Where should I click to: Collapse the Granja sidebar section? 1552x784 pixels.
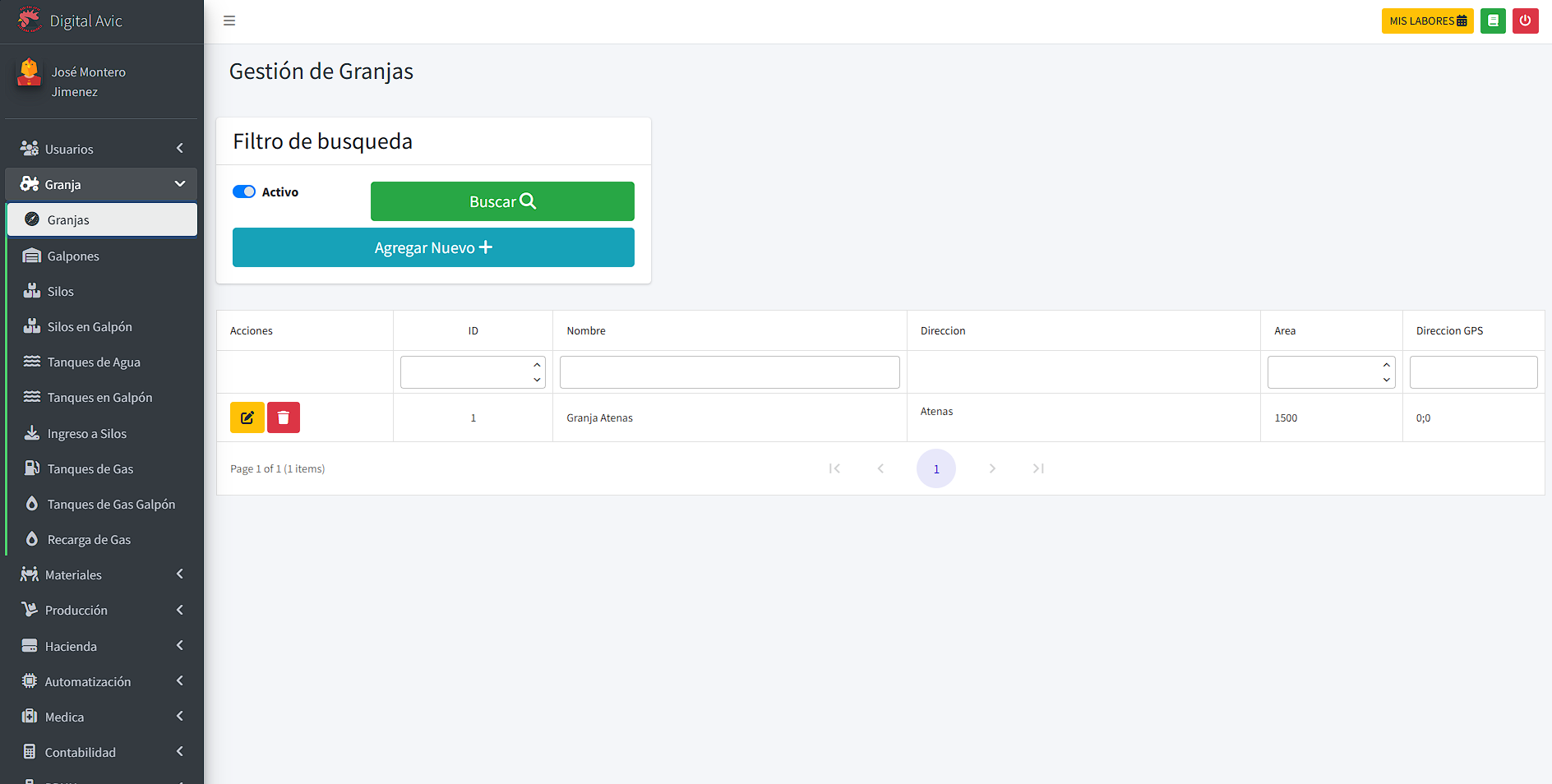pyautogui.click(x=101, y=184)
